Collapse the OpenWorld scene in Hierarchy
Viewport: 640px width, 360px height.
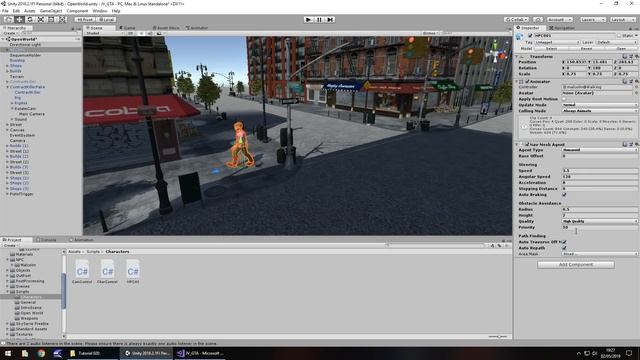(3, 39)
